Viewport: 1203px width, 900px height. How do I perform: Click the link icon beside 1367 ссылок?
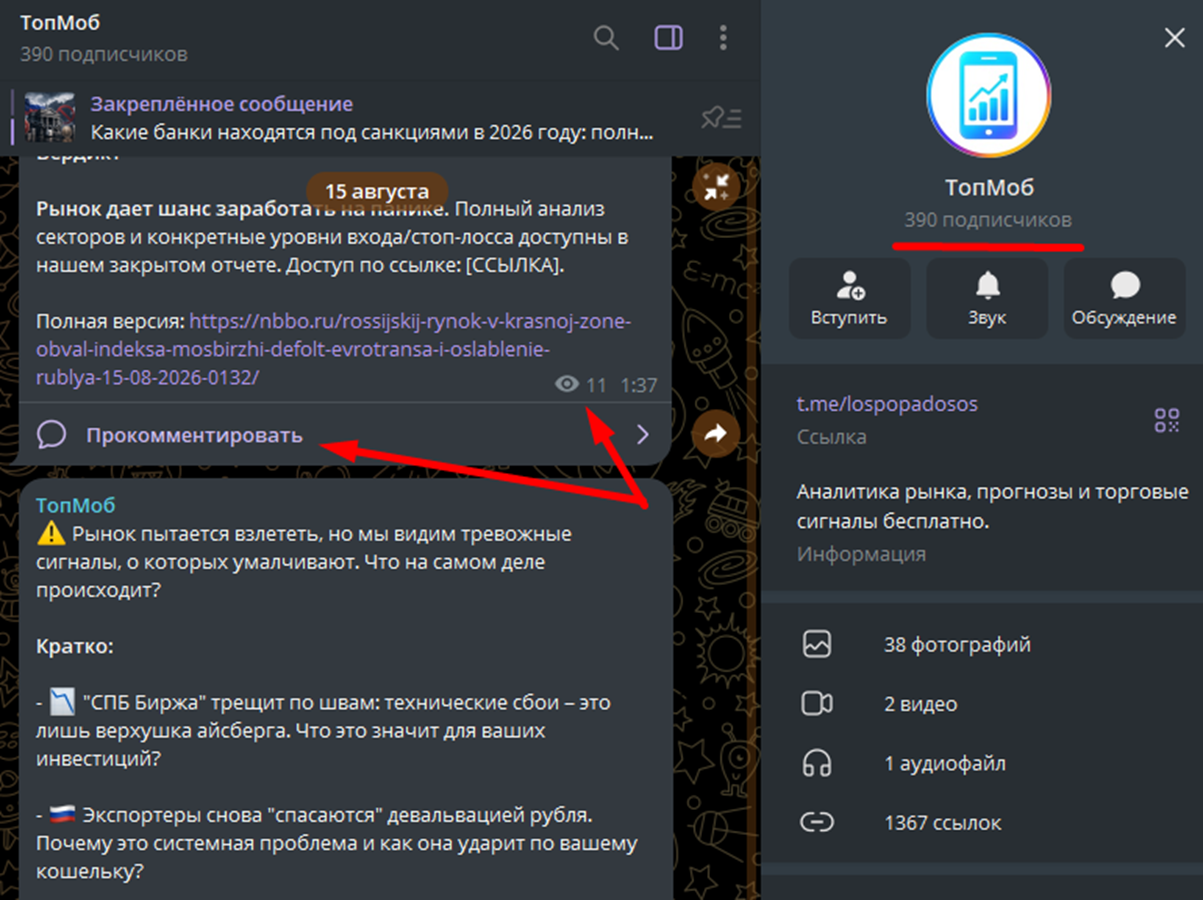(817, 823)
